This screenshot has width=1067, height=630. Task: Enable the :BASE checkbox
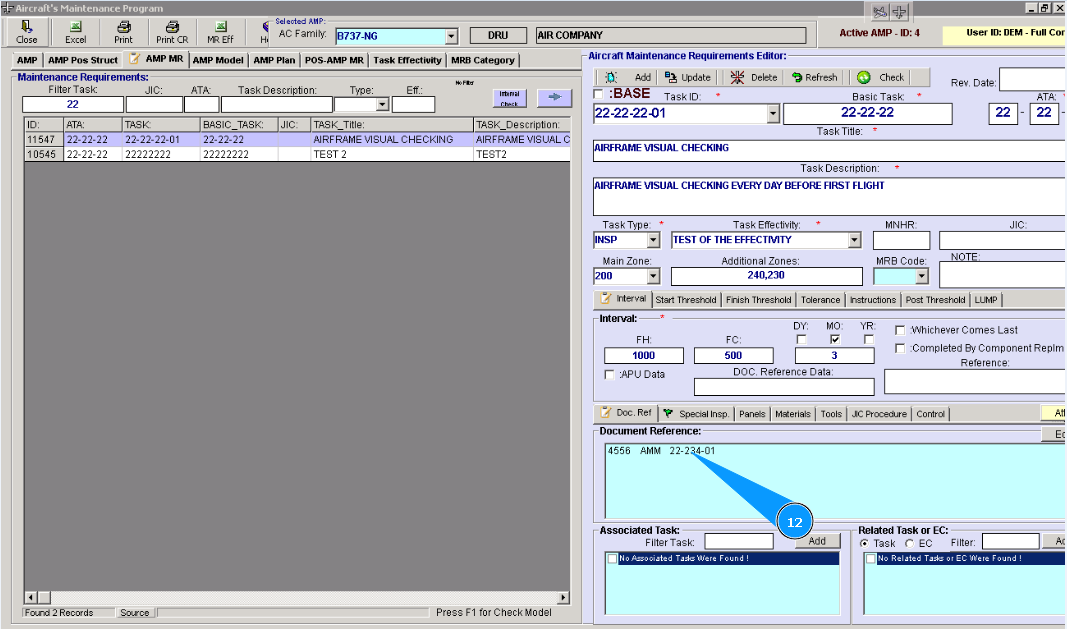click(599, 94)
